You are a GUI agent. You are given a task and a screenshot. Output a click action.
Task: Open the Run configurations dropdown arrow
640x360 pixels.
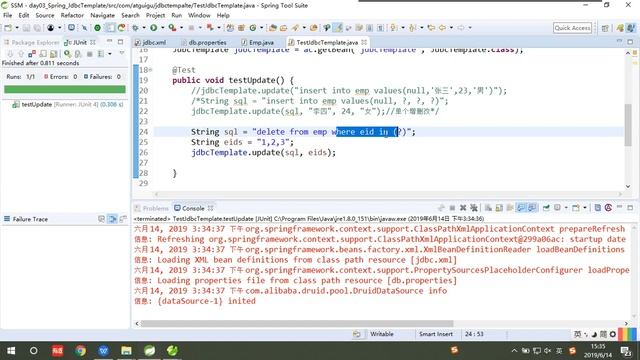(162, 28)
